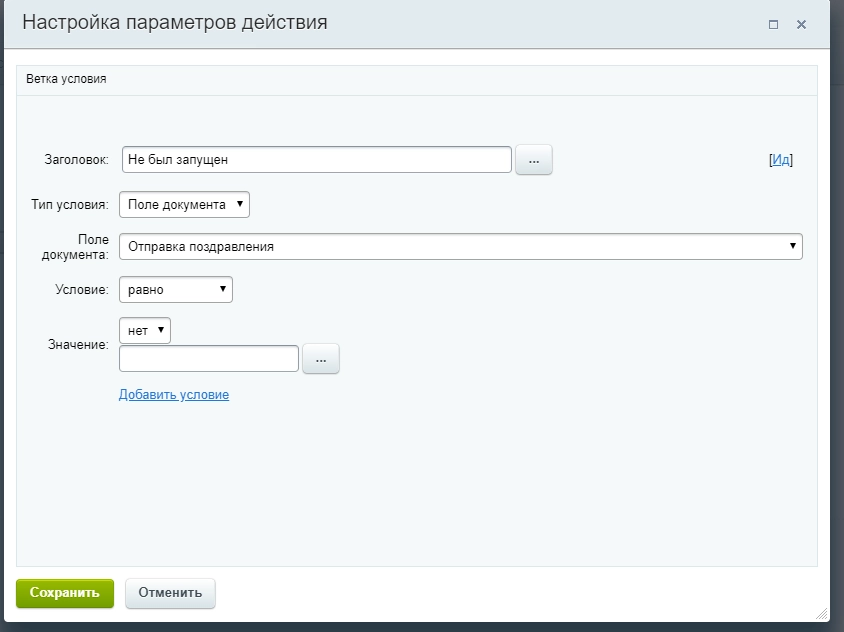
Task: Click dropdown arrow of Поле документа list
Action: pyautogui.click(x=794, y=246)
